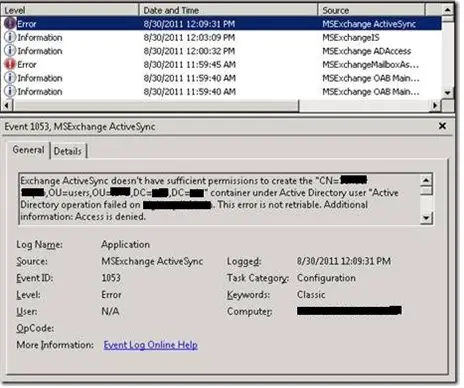Select the MSExchangeMailboxAs... error row
This screenshot has height=388, width=464.
221,64
